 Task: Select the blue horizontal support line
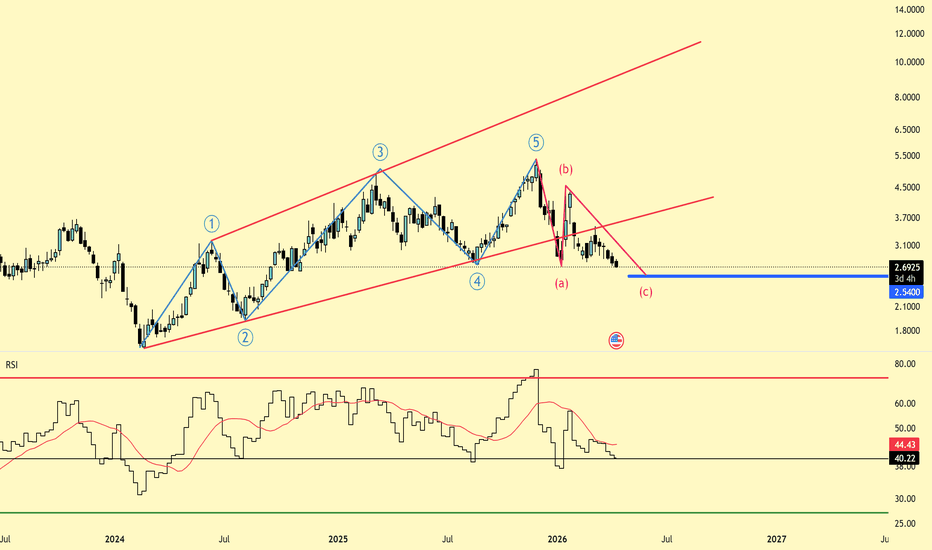758,276
